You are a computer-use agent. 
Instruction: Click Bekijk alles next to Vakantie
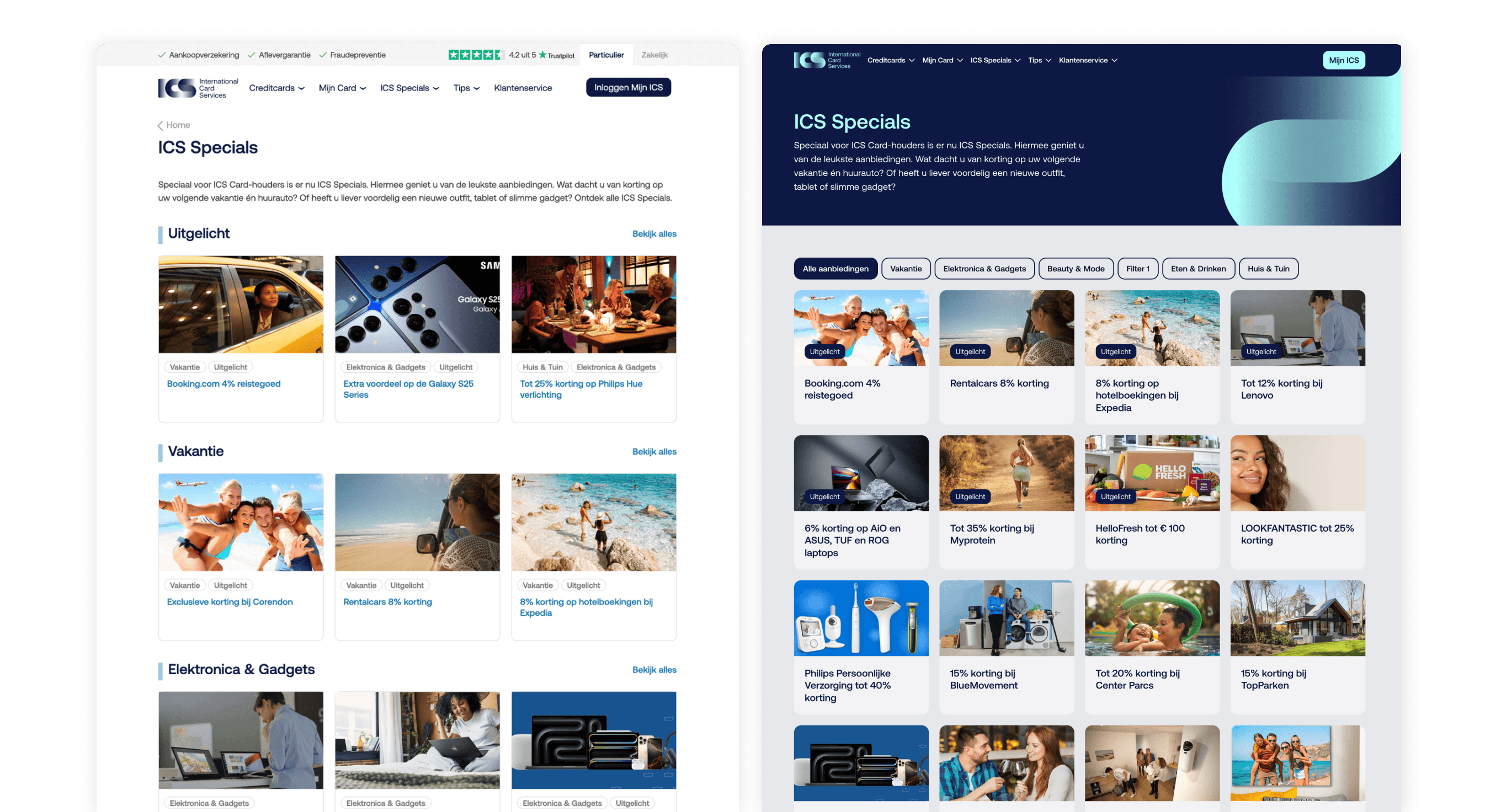pyautogui.click(x=654, y=451)
